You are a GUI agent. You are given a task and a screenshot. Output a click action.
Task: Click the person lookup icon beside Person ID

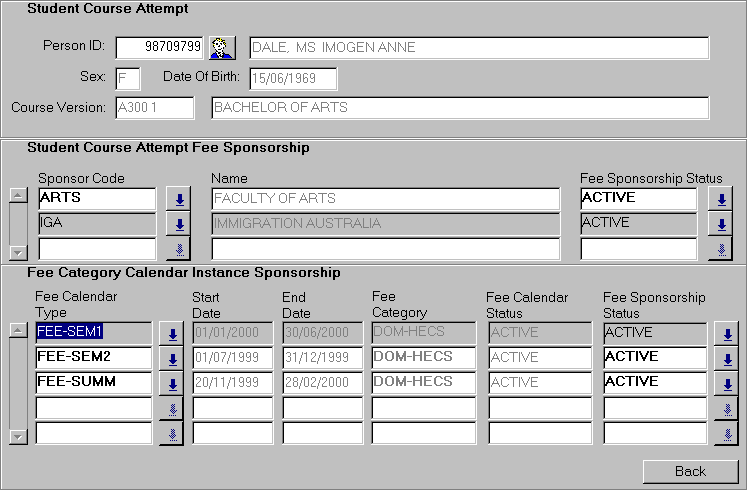221,47
